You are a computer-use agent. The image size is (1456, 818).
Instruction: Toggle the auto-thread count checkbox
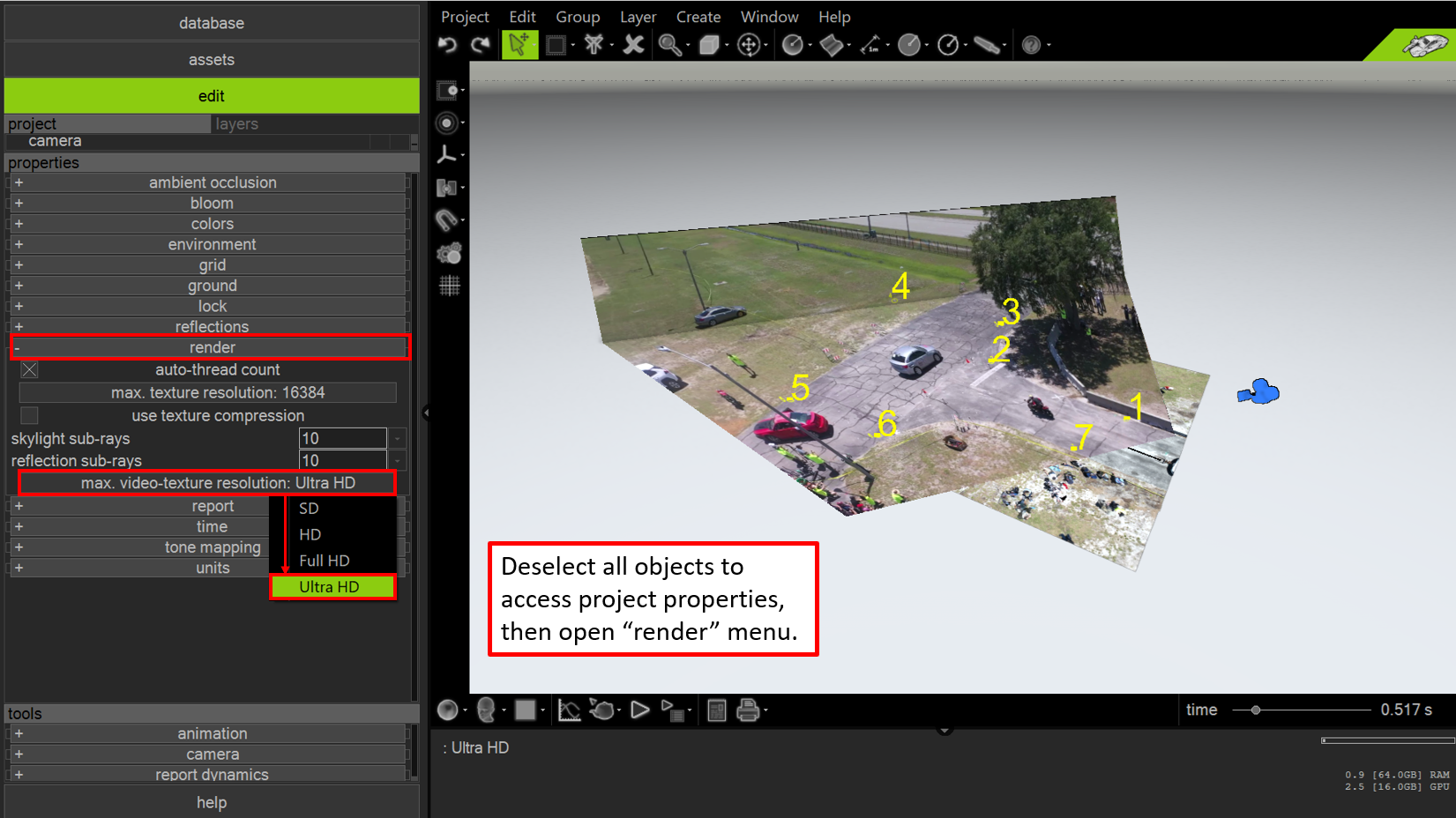(29, 370)
